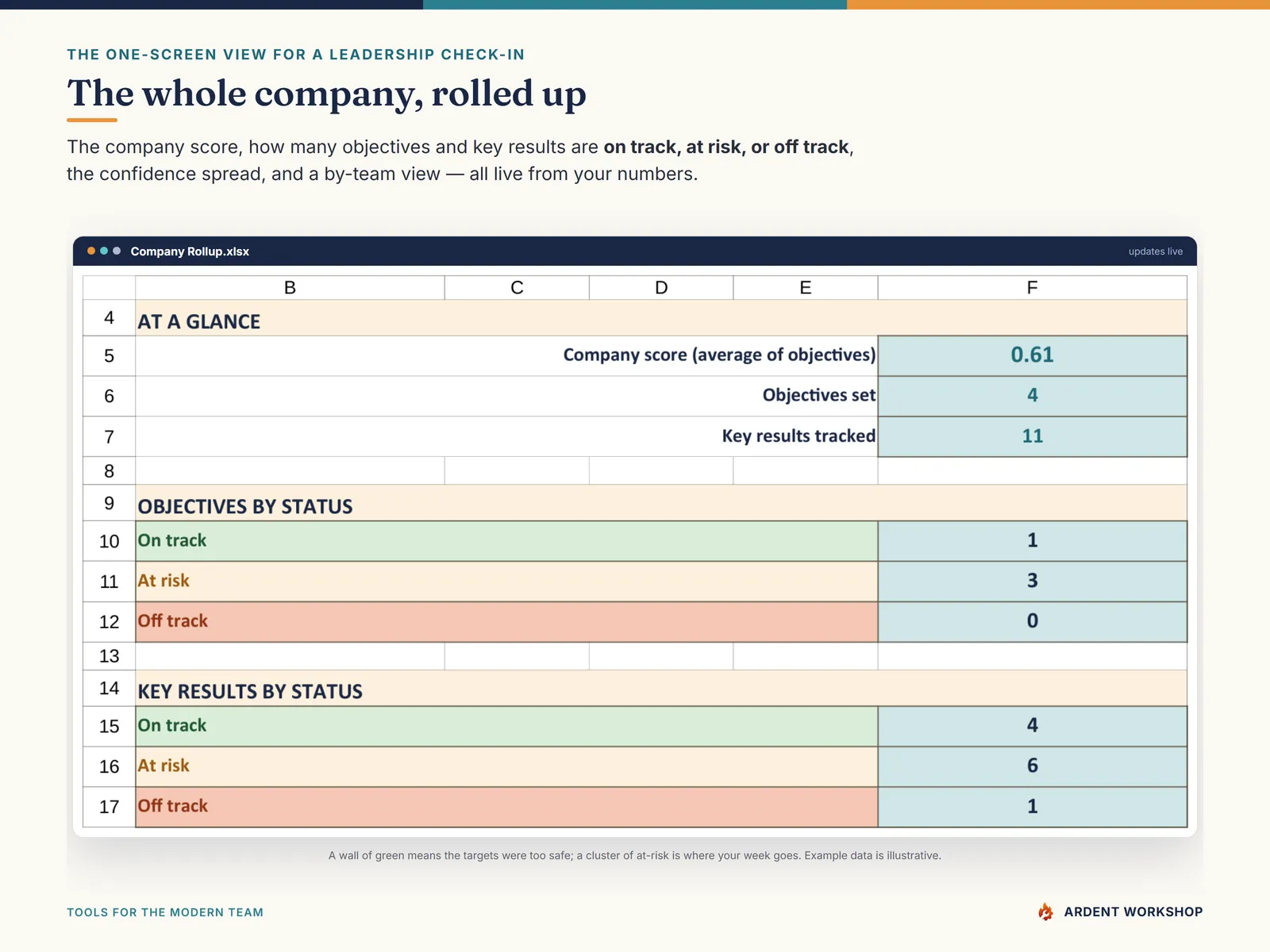Click the 'Key results tracked' label cell
1270x952 pixels.
tap(506, 436)
